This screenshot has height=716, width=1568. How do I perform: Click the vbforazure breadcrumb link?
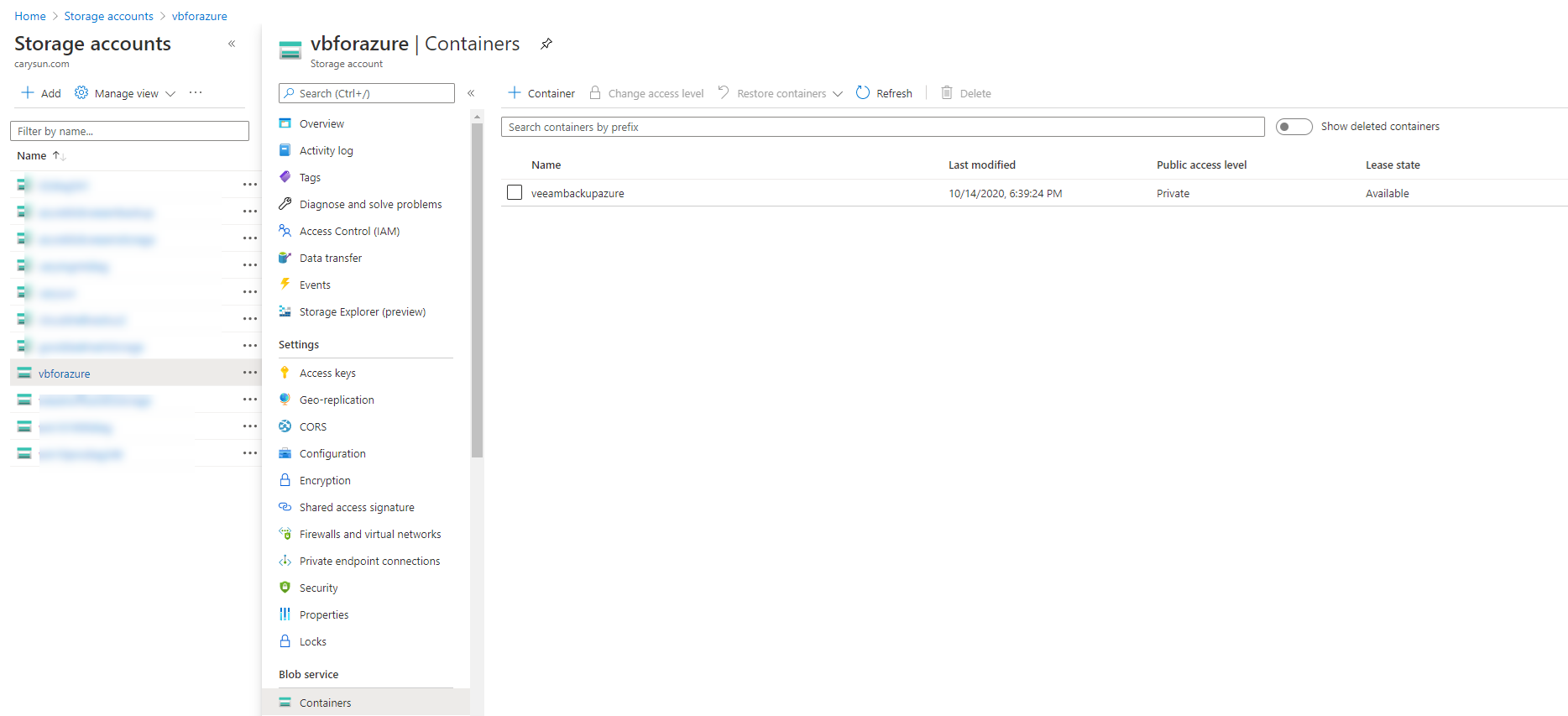point(200,16)
